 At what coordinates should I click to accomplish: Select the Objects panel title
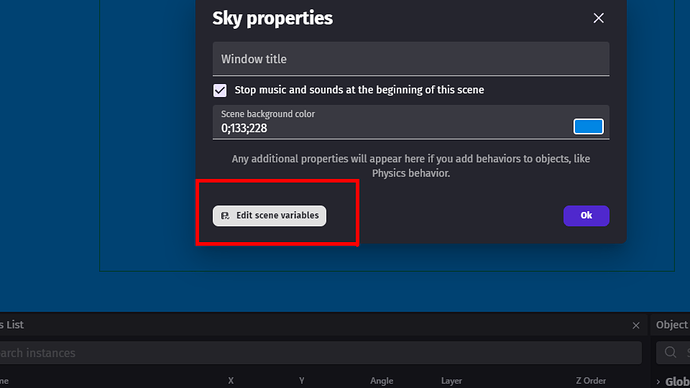pyautogui.click(x=672, y=325)
